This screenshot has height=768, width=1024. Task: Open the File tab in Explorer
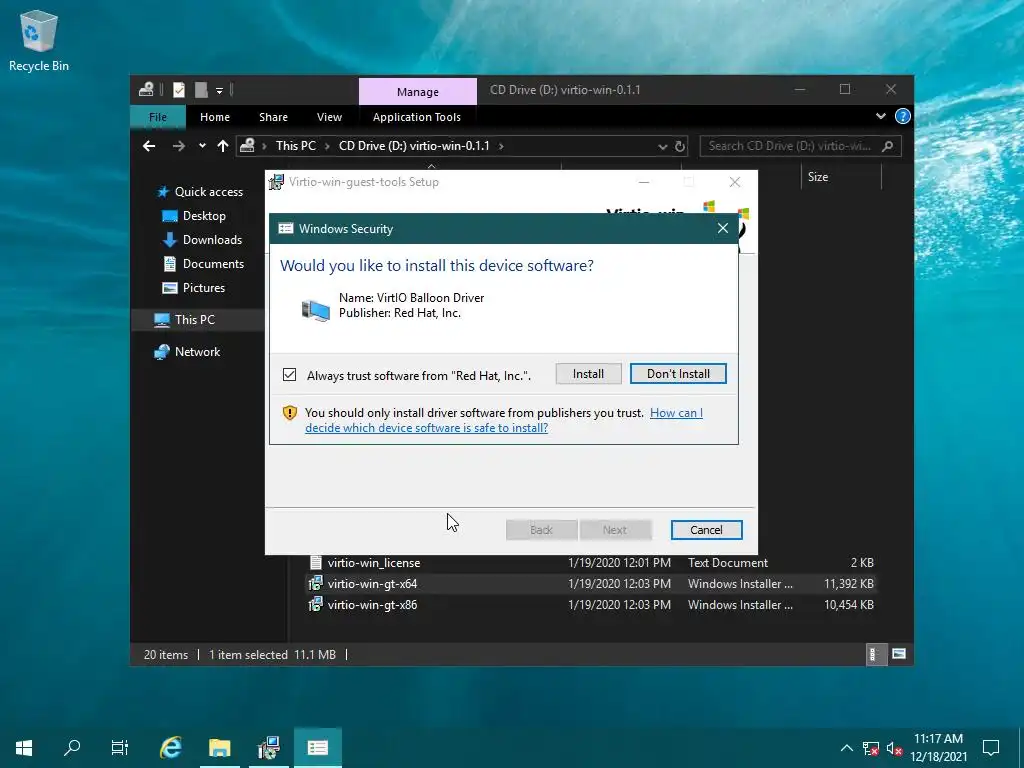pyautogui.click(x=158, y=117)
